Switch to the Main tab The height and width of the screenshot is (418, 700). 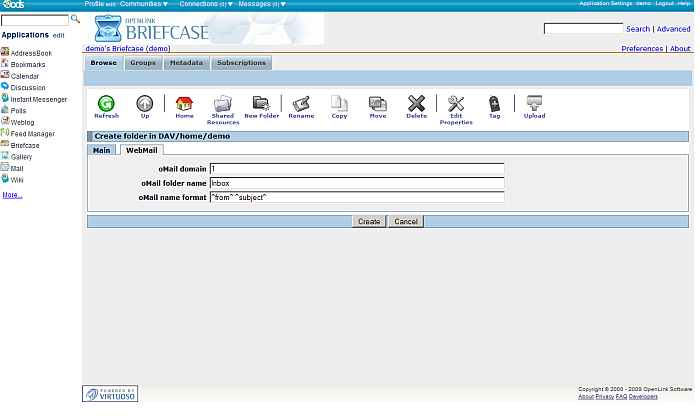(101, 150)
